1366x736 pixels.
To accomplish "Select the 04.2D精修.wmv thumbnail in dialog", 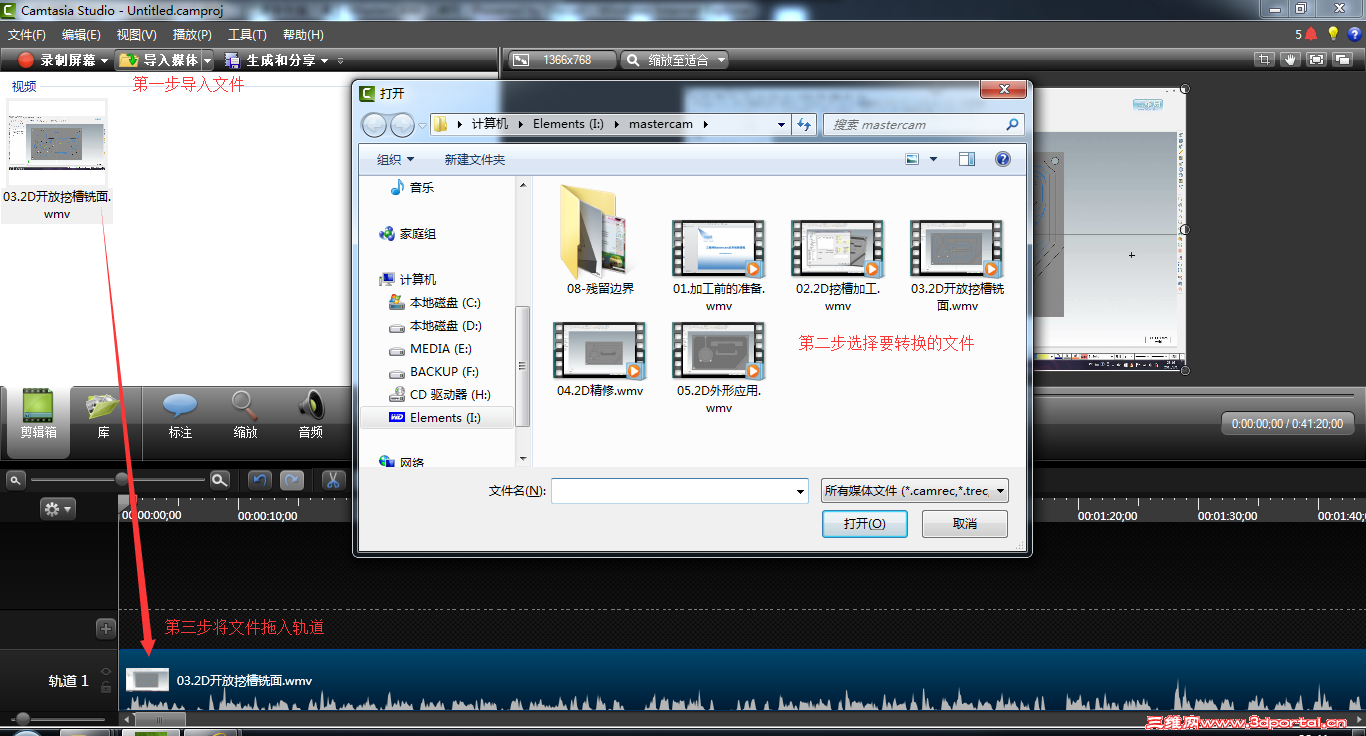I will point(600,351).
